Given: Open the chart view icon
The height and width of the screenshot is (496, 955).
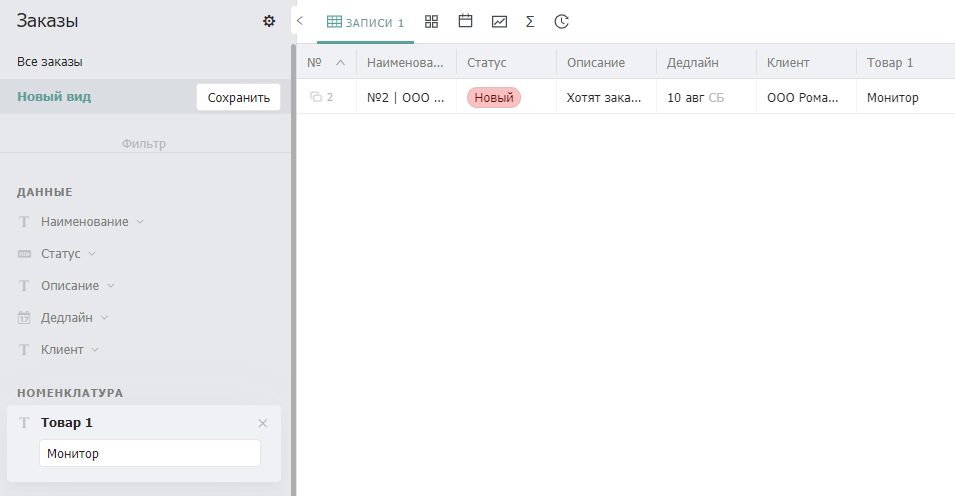Looking at the screenshot, I should 499,22.
